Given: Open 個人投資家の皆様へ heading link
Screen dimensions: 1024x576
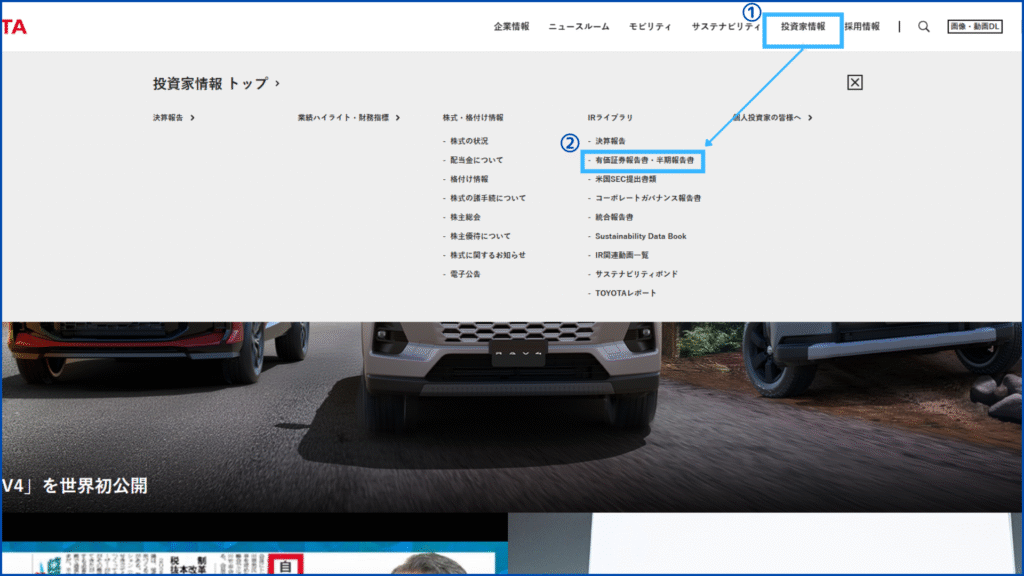Looking at the screenshot, I should coord(773,118).
